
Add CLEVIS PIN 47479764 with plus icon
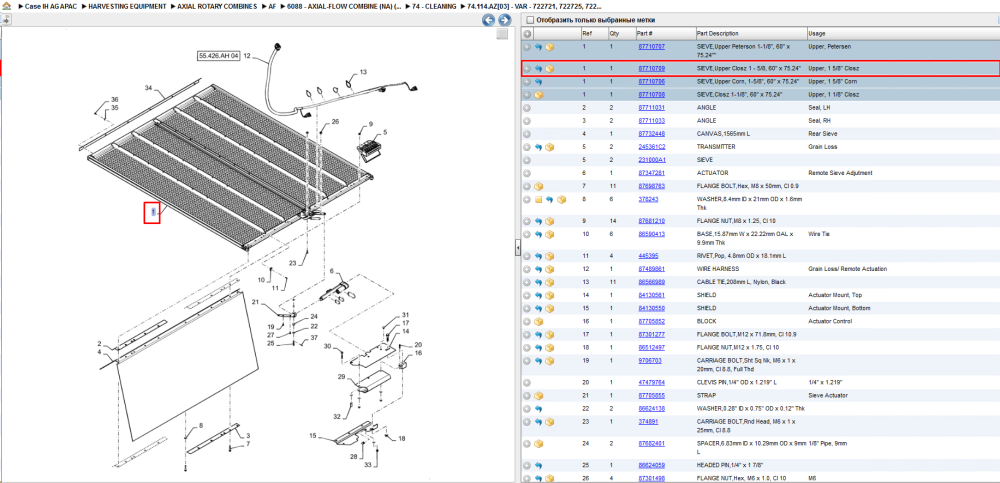point(527,383)
